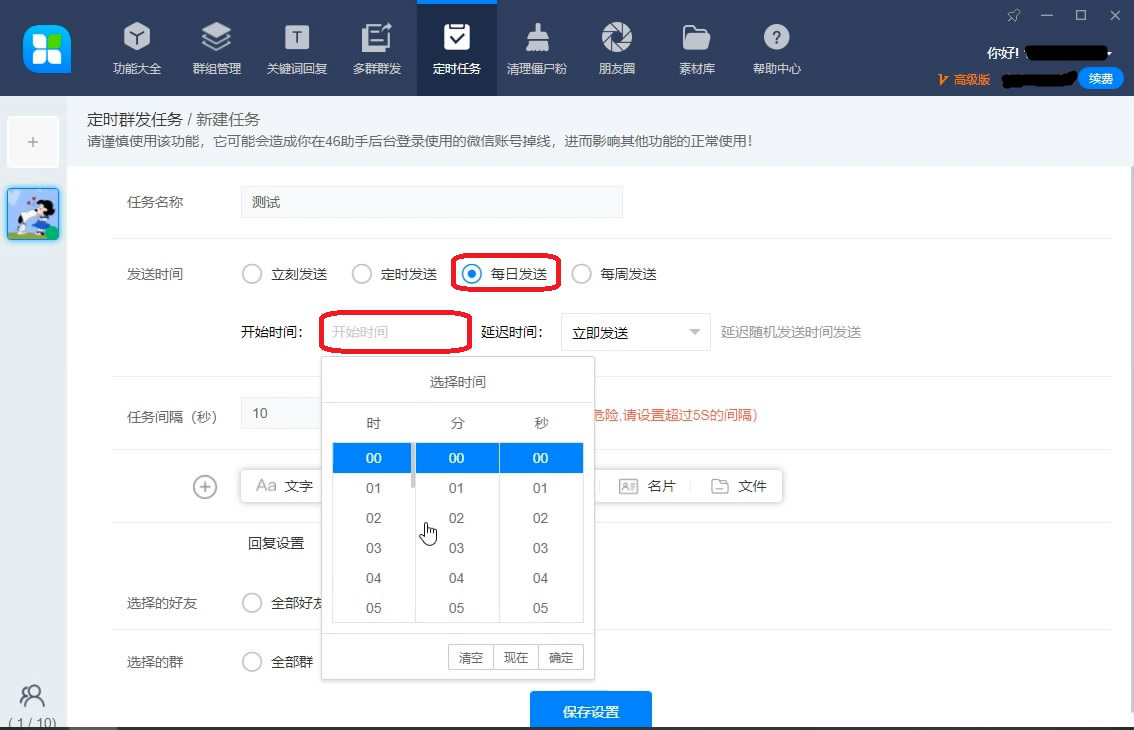Viewport: 1134px width, 730px height.
Task: Open the 帮助中心 help icon
Action: [x=776, y=47]
